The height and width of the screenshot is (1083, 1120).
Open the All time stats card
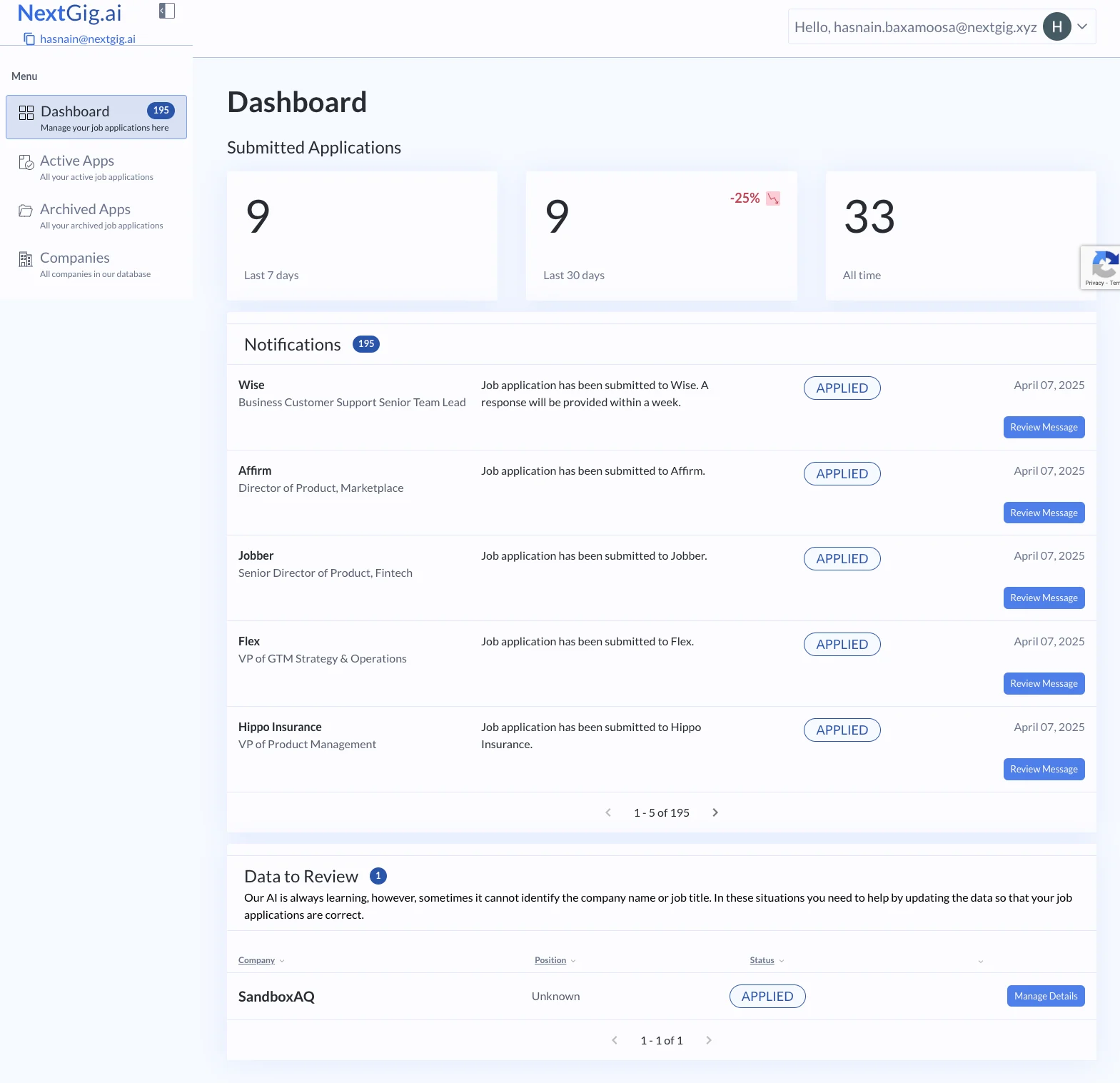point(961,236)
